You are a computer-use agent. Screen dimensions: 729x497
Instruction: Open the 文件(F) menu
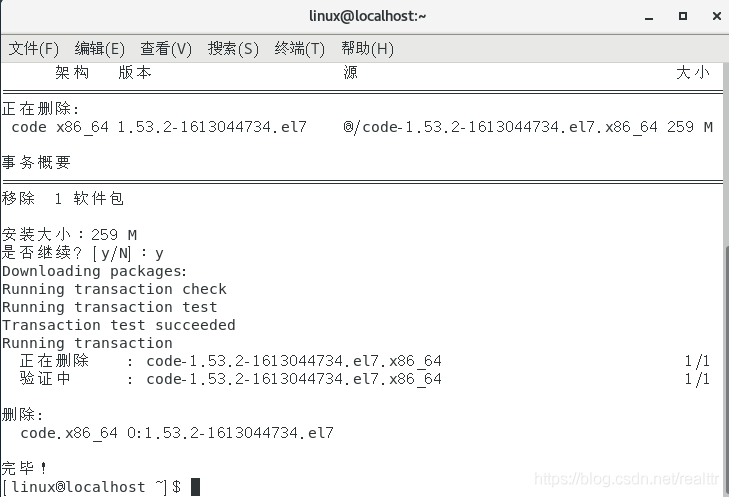[x=34, y=48]
